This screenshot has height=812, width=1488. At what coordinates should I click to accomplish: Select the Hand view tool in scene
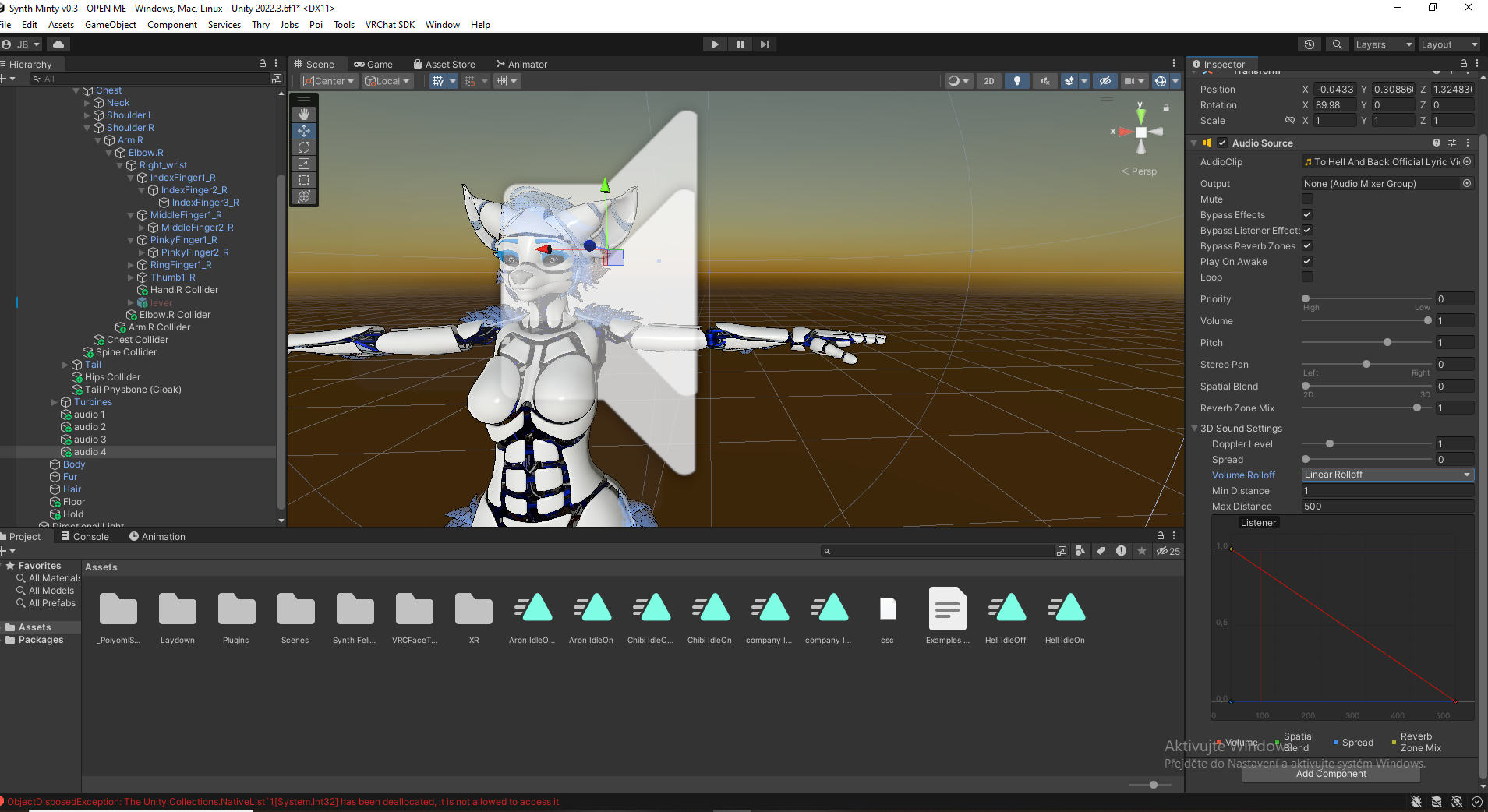coord(304,115)
